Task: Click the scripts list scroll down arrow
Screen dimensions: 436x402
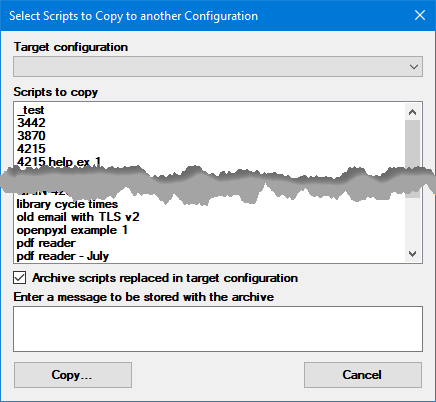Action: pyautogui.click(x=413, y=254)
